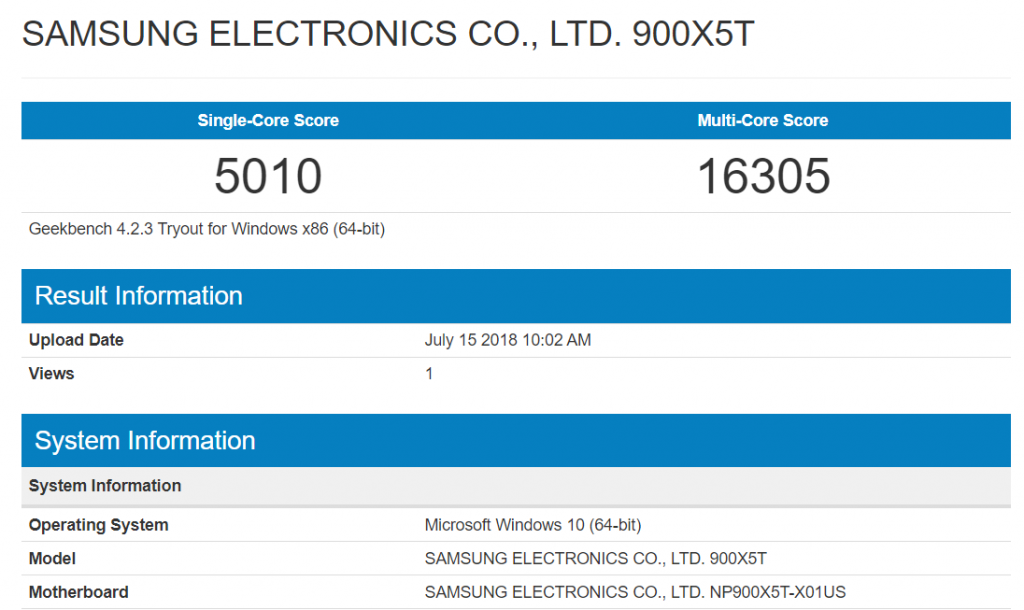Select the Multi-Core Score header
This screenshot has width=1024, height=610.
pos(763,120)
